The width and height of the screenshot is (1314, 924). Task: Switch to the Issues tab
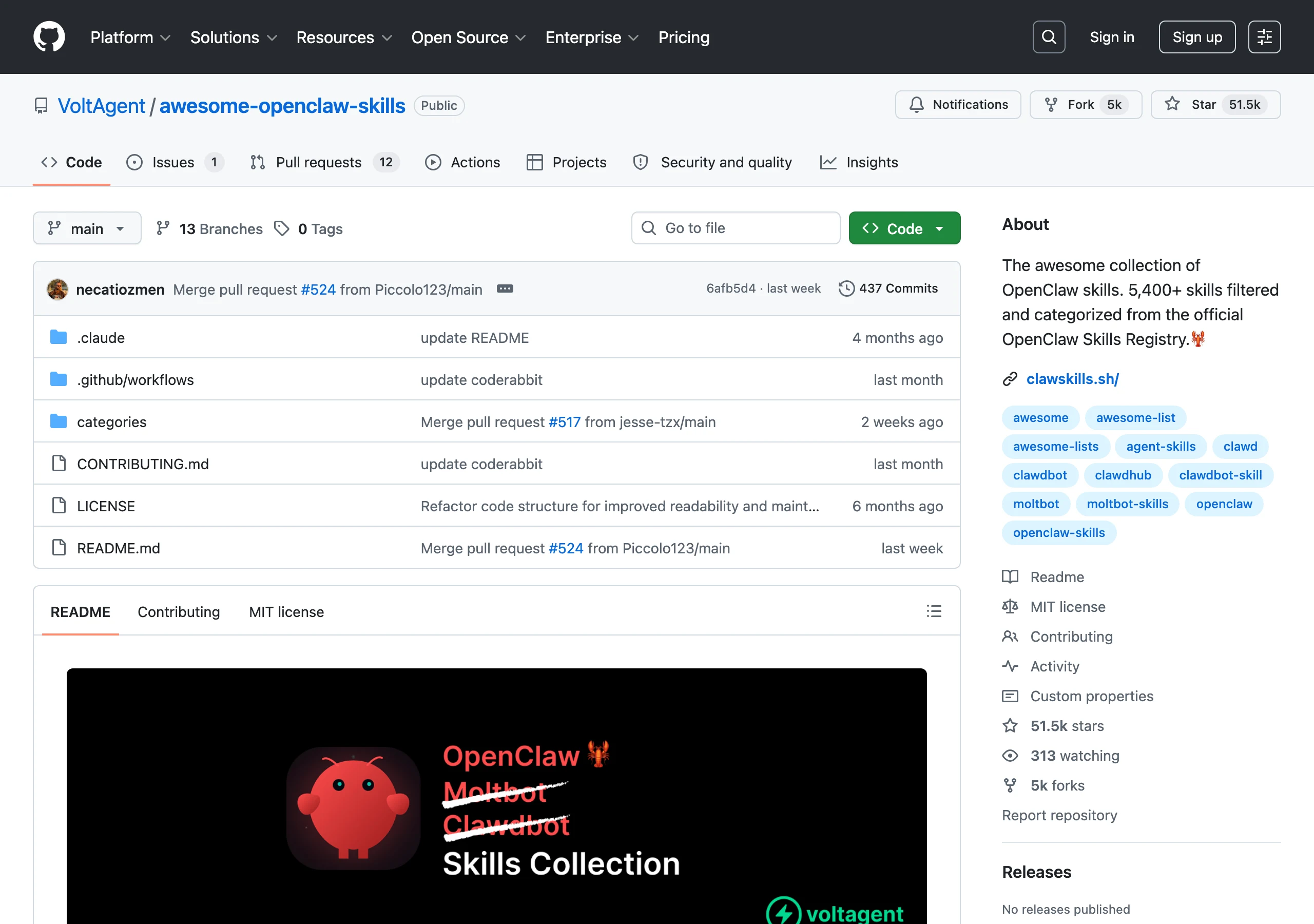click(175, 163)
